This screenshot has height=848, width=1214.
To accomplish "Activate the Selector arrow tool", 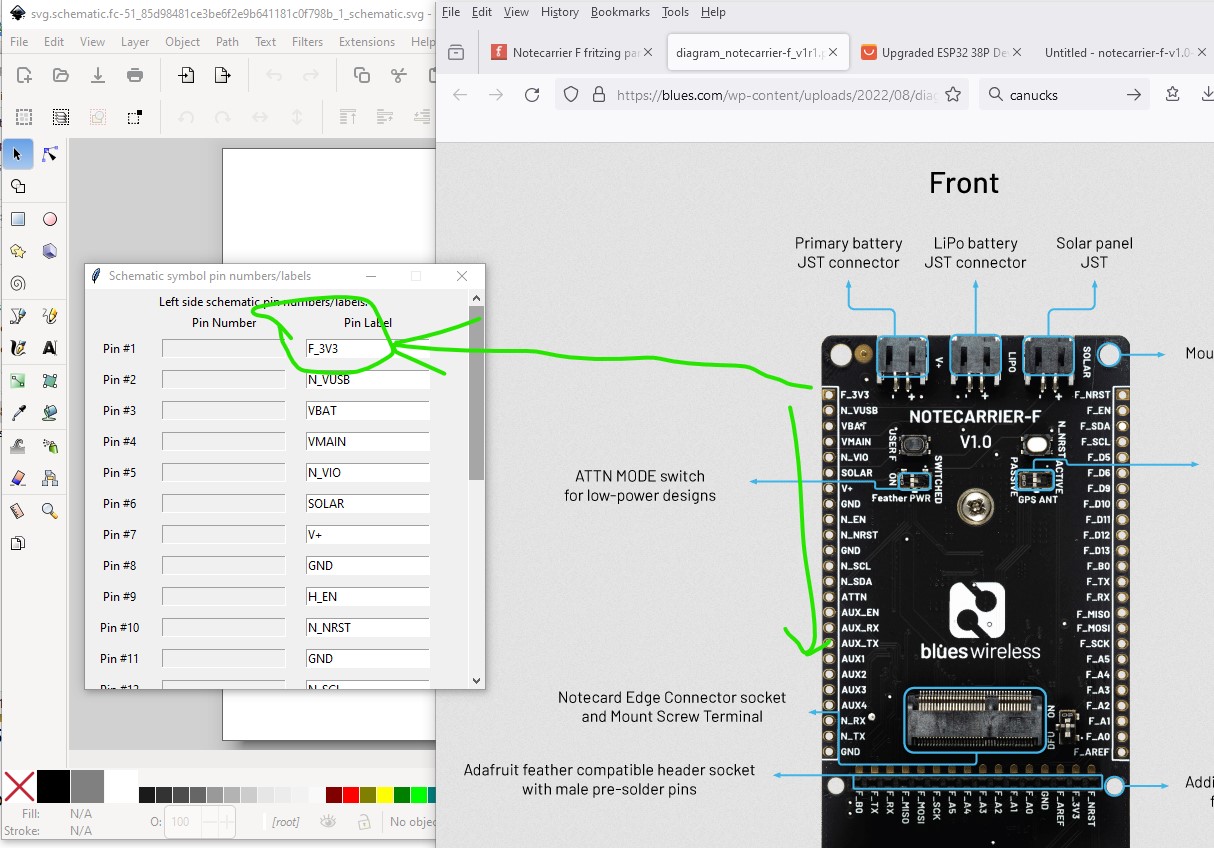I will pyautogui.click(x=18, y=154).
